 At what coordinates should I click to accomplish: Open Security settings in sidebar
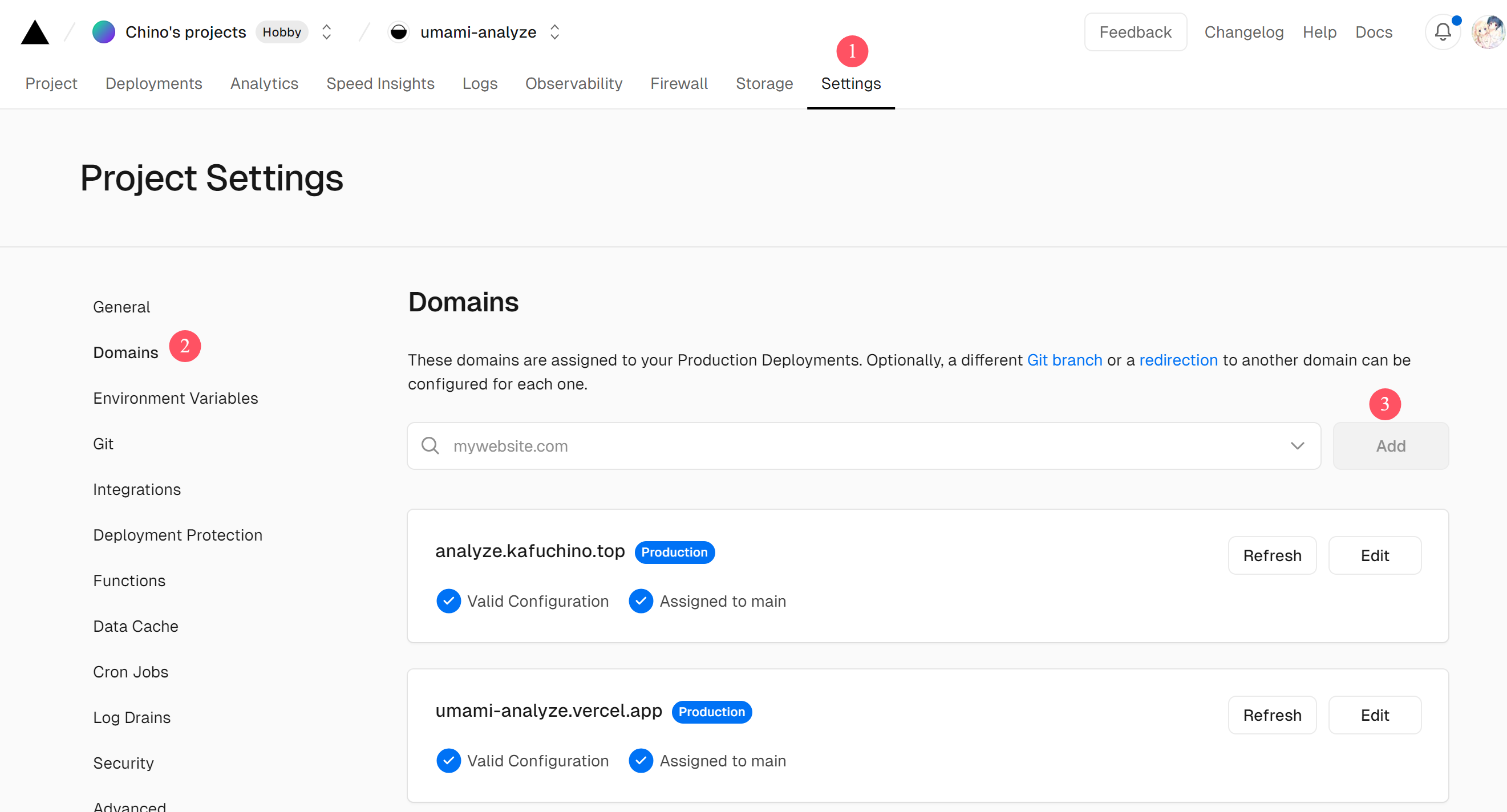(123, 764)
